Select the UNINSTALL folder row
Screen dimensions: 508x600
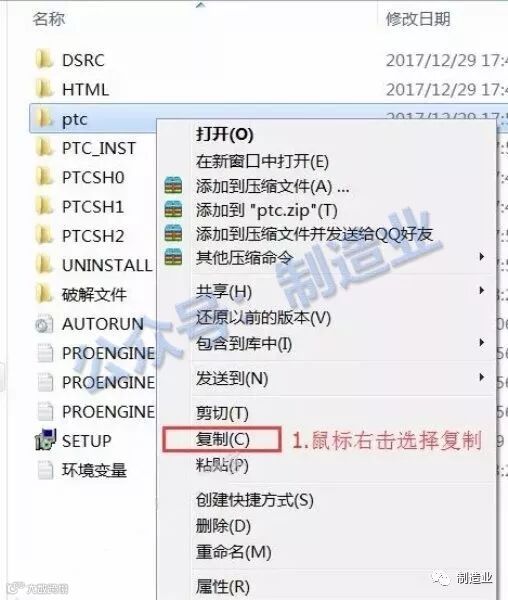coord(94,265)
